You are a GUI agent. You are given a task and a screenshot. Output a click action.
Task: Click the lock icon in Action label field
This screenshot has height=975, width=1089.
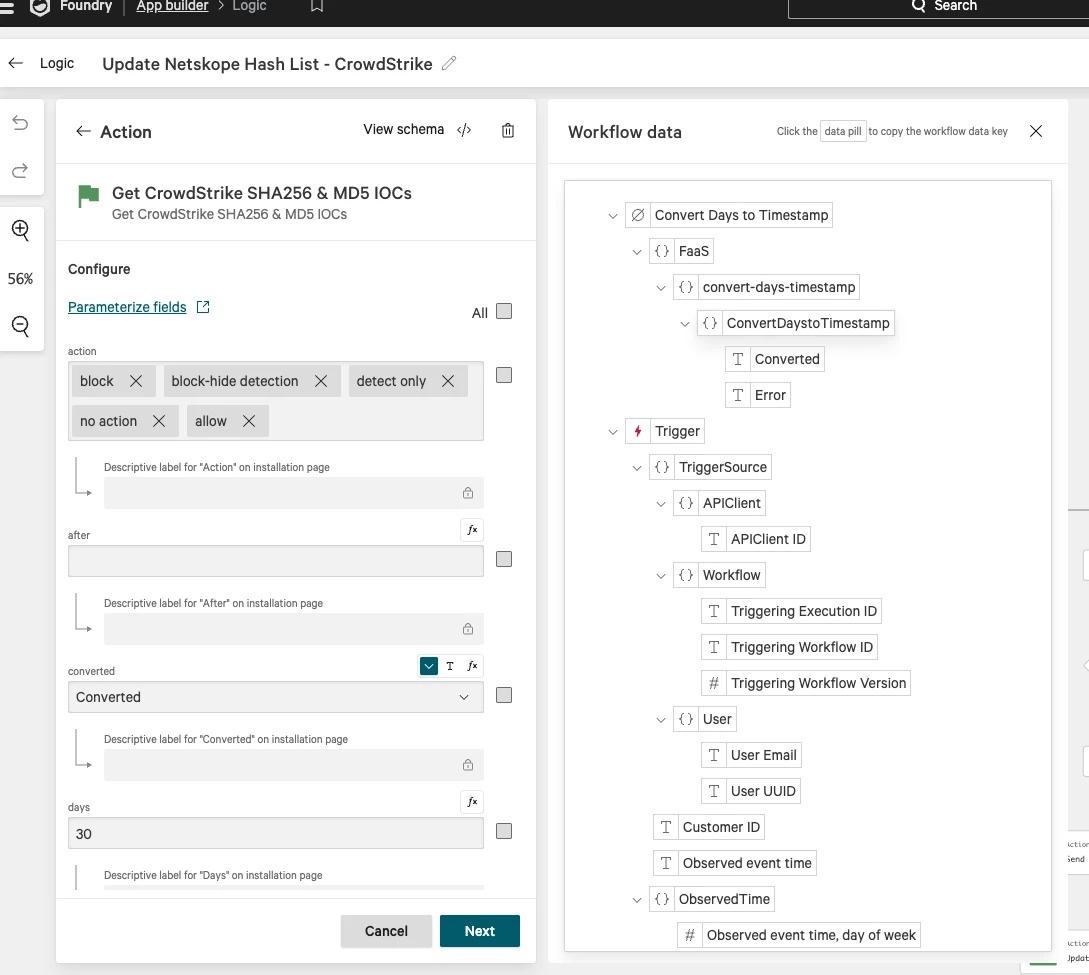coord(468,493)
